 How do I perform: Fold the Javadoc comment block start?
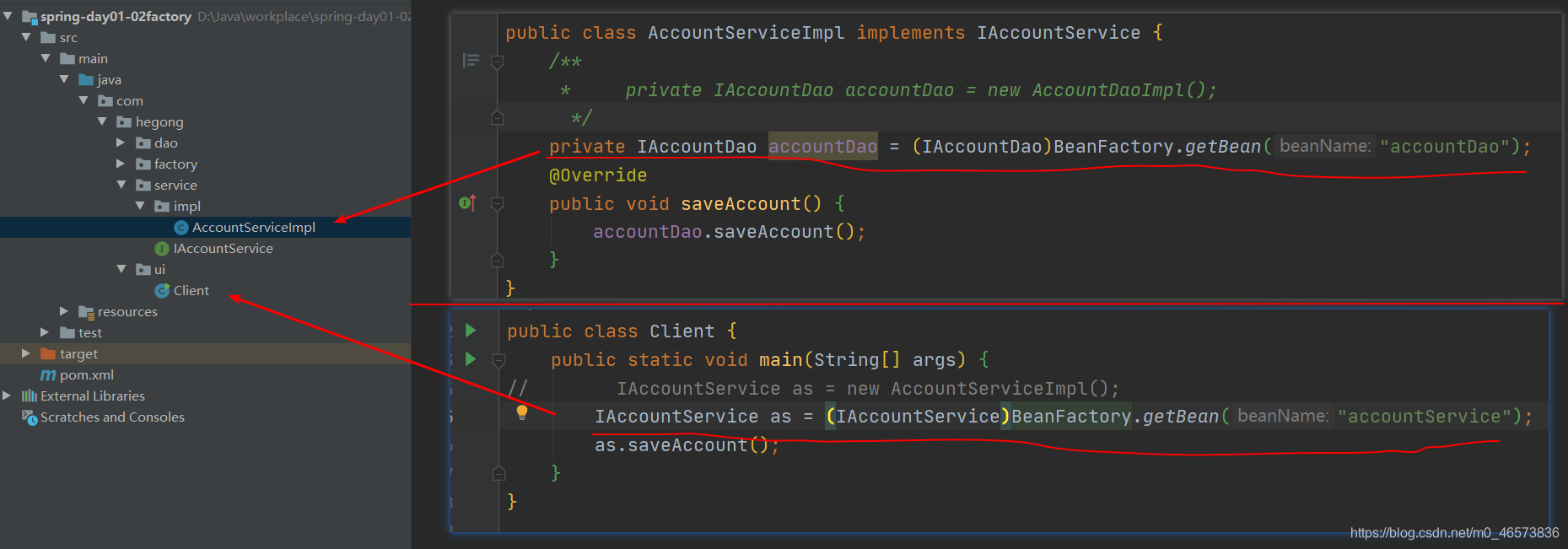pyautogui.click(x=498, y=62)
